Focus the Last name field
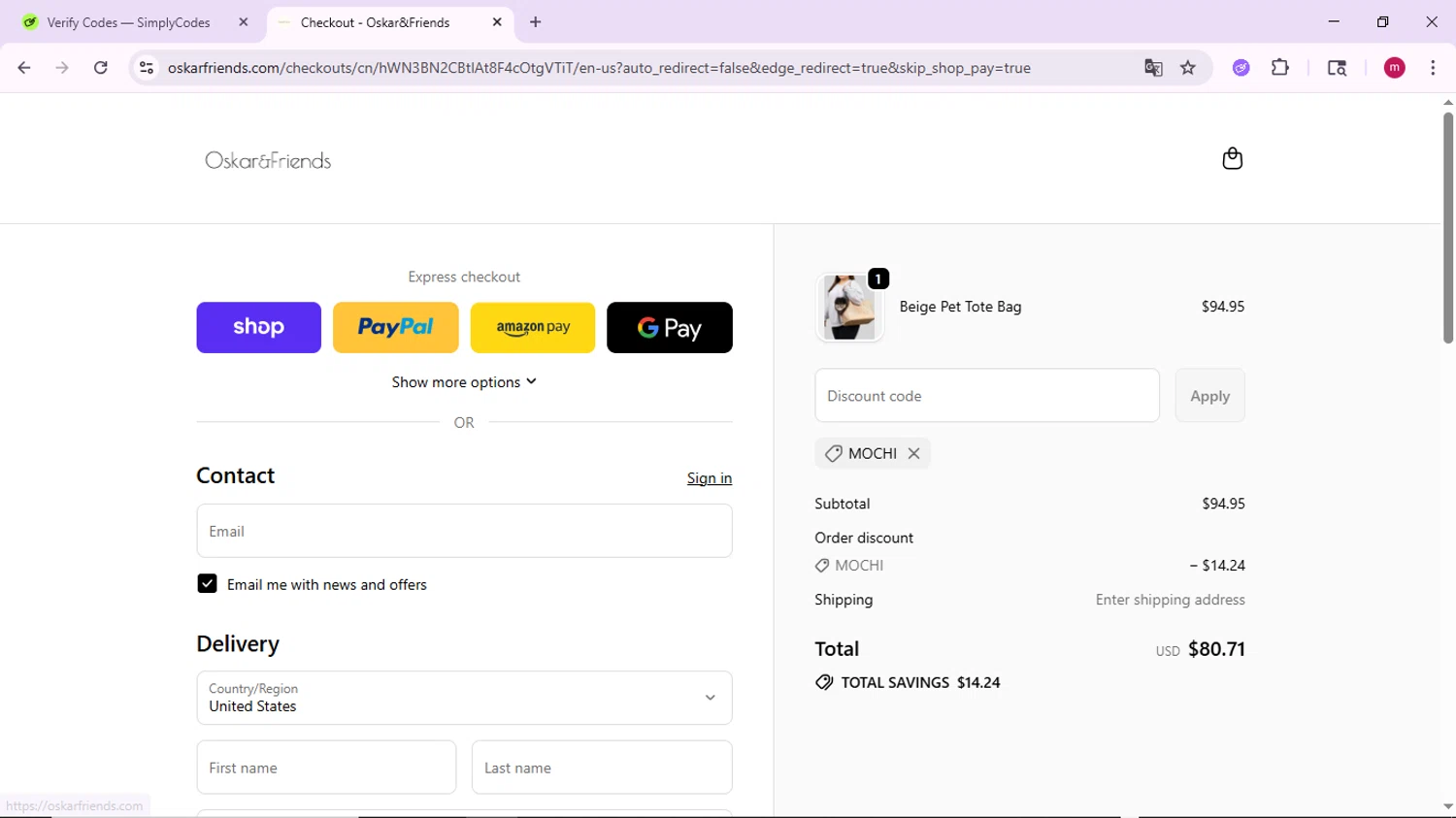This screenshot has height=818, width=1456. coord(602,768)
